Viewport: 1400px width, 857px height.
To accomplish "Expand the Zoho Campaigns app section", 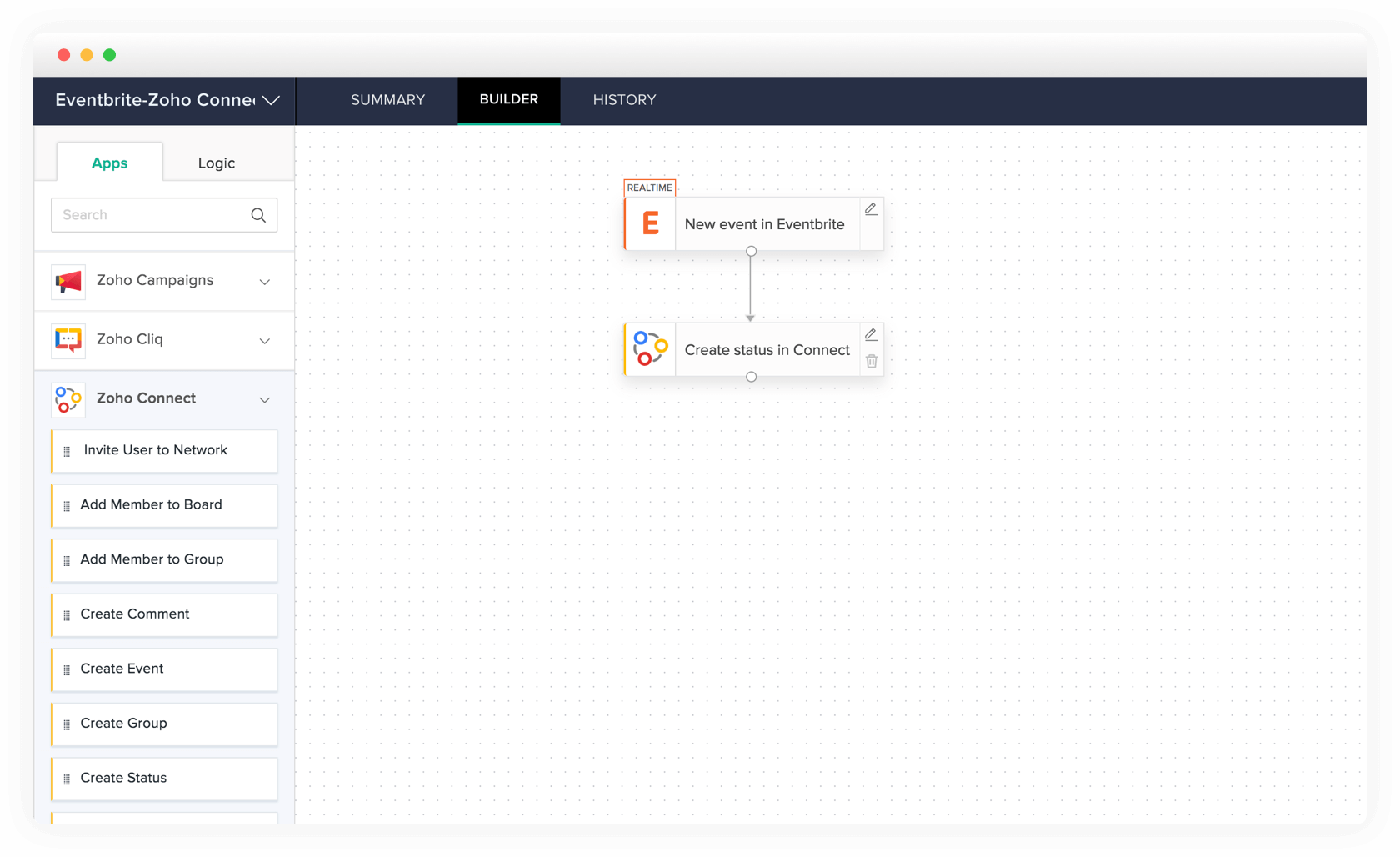I will point(265,282).
